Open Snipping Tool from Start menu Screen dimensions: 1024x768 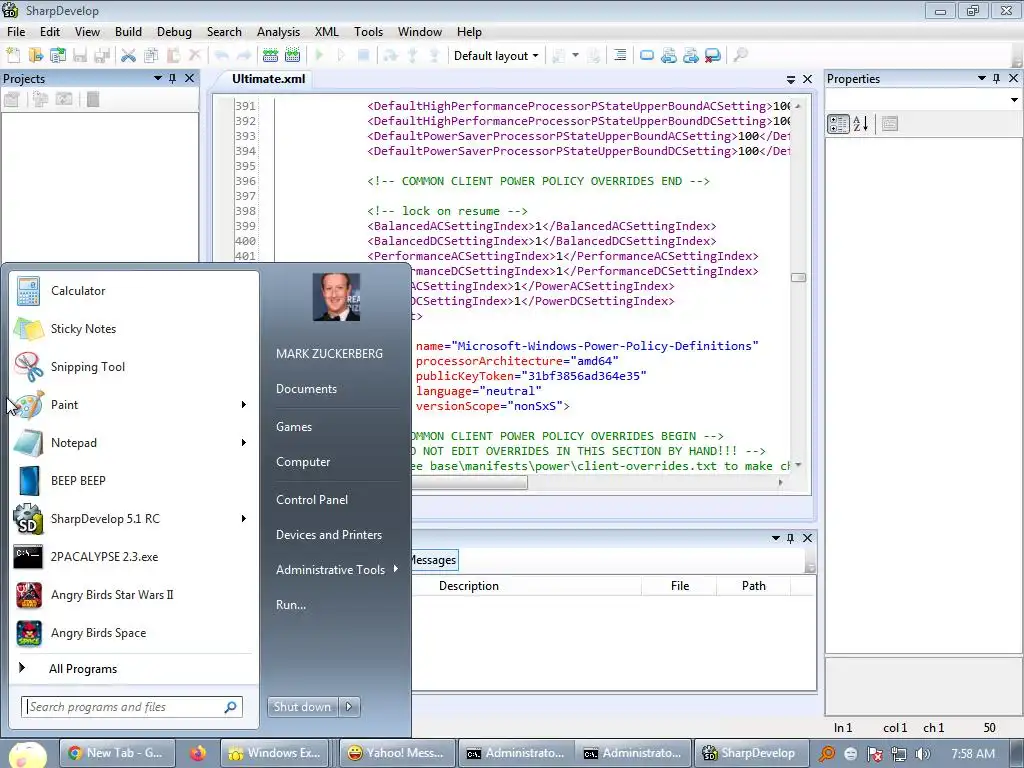pyautogui.click(x=134, y=366)
